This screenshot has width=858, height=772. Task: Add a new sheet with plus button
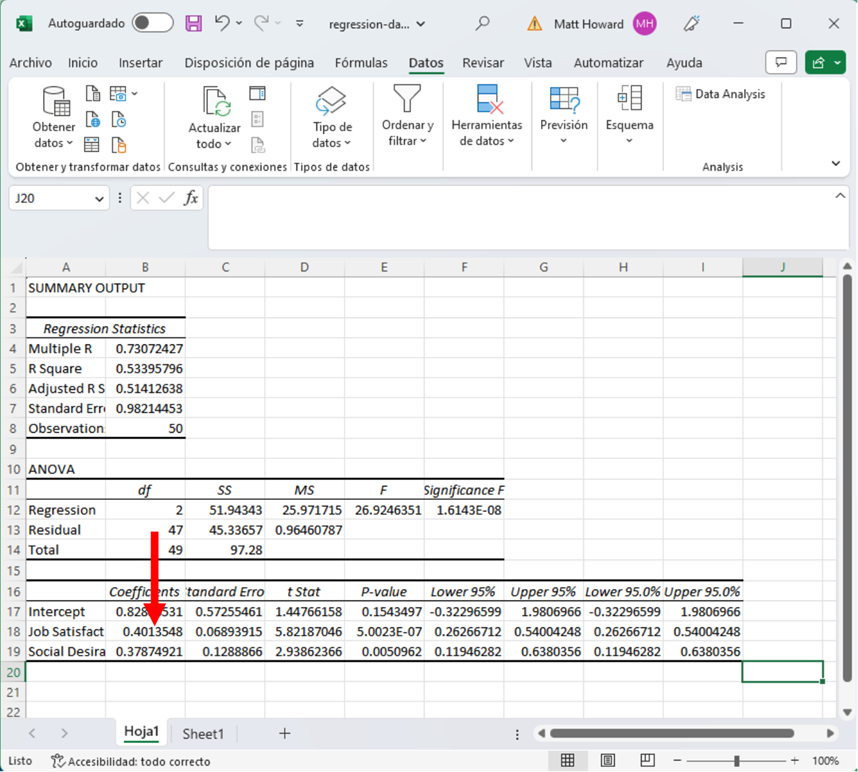[x=285, y=734]
